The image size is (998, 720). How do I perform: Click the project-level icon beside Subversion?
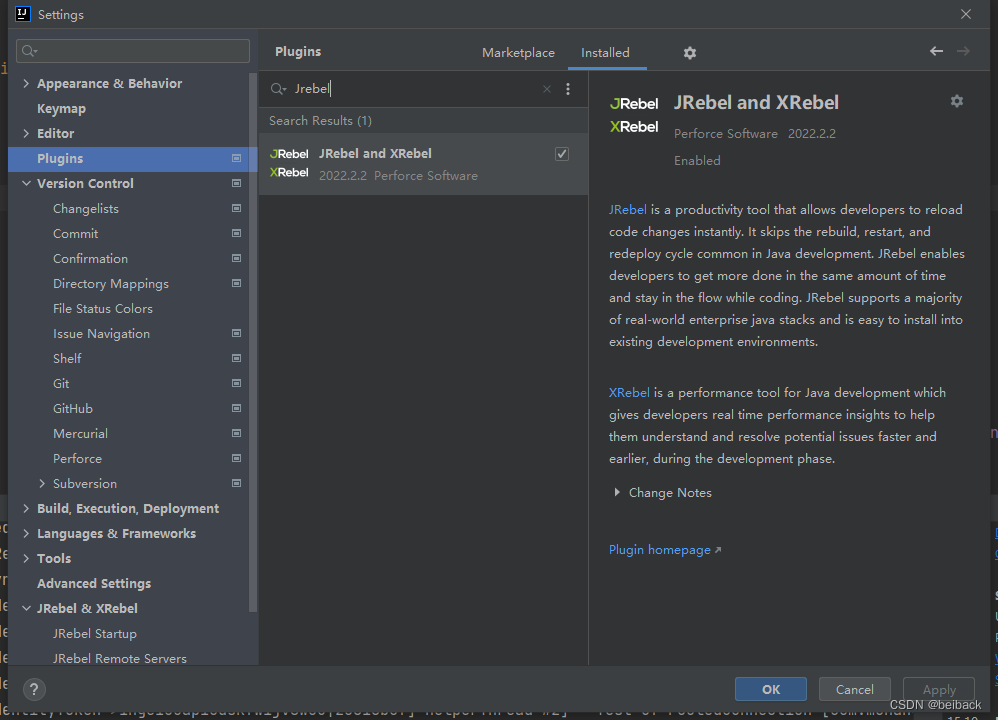236,483
